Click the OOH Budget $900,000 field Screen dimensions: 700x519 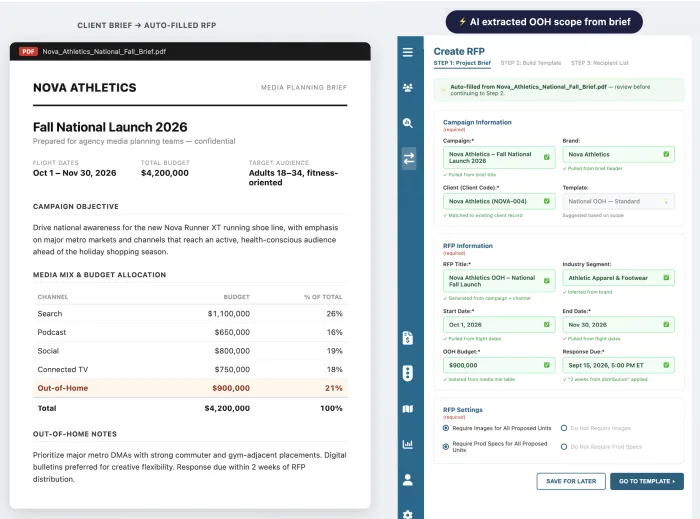pos(499,365)
